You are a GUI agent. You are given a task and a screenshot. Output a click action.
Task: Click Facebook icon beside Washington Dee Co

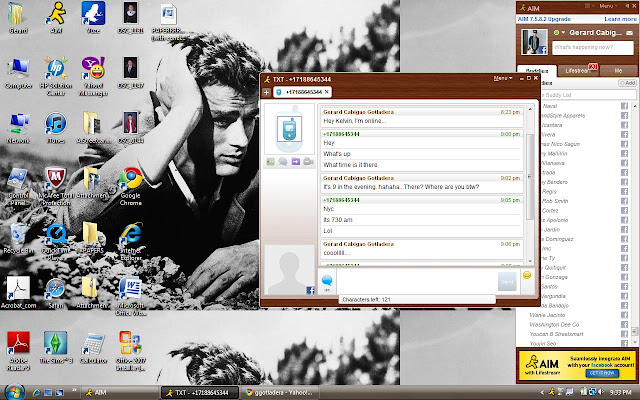[624, 324]
